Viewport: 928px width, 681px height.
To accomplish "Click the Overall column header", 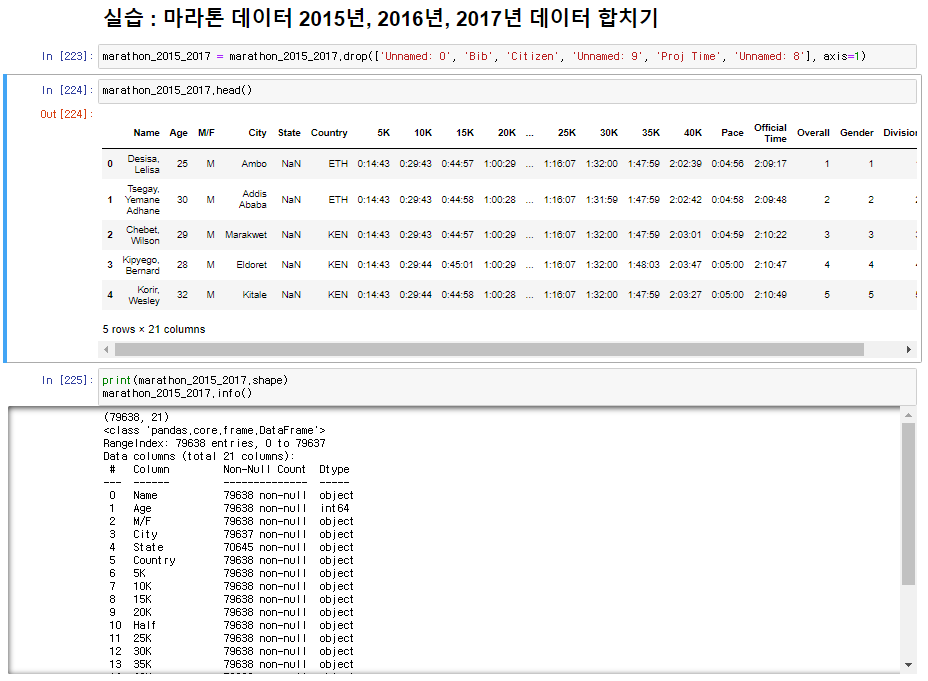I will [813, 133].
